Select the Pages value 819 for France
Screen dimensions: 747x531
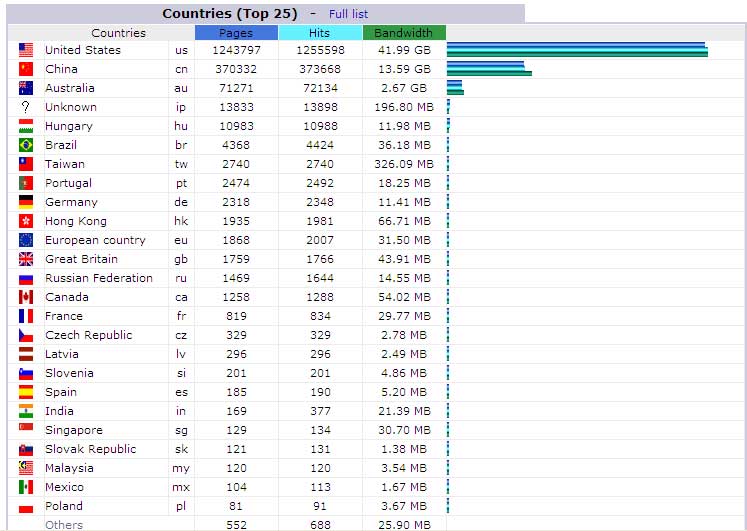click(236, 316)
